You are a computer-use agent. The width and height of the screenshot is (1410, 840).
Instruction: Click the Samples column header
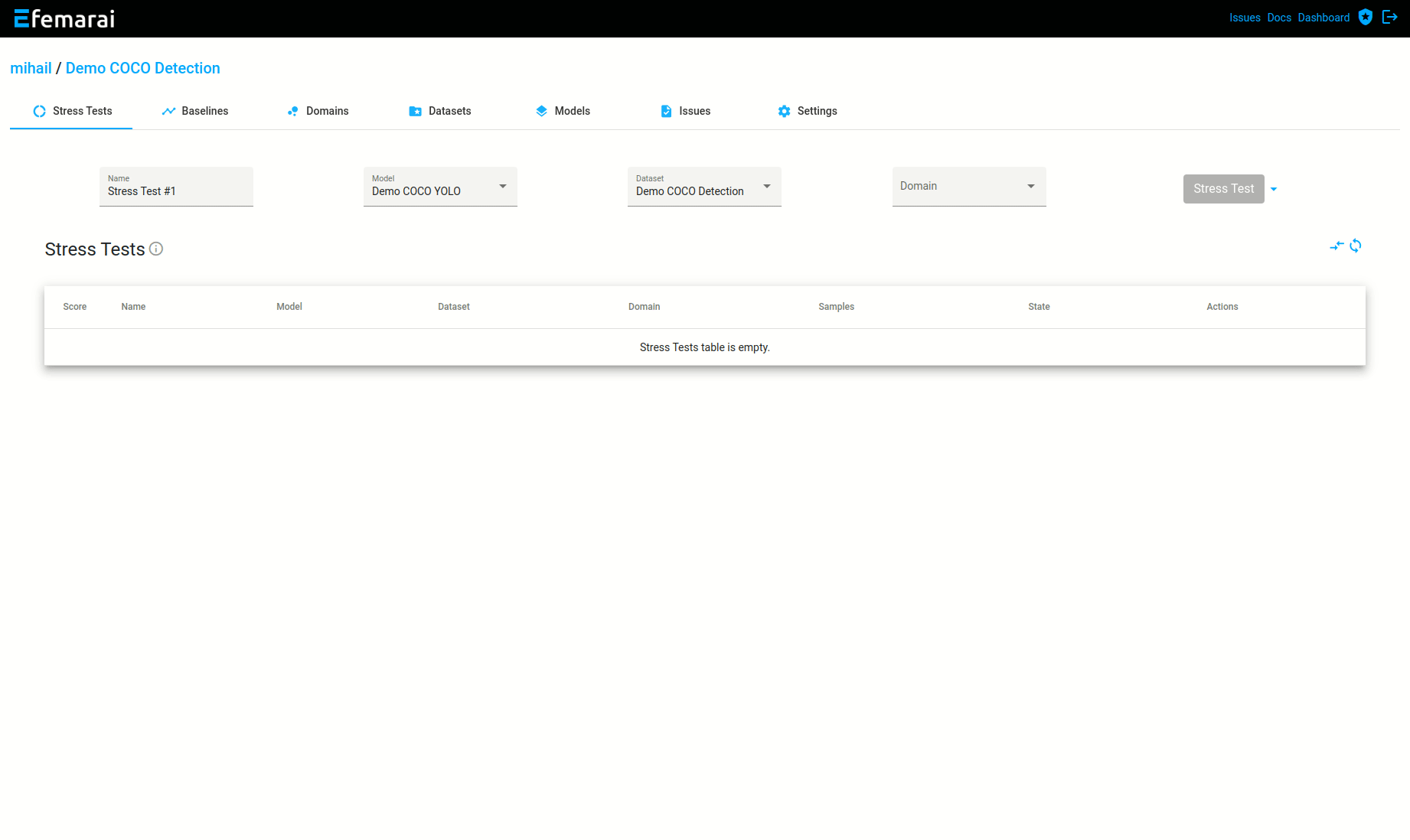[836, 307]
